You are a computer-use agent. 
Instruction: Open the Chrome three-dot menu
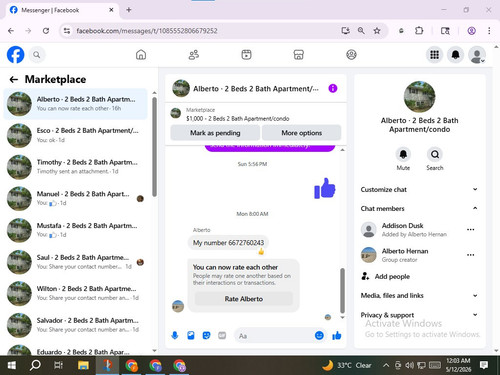(489, 31)
